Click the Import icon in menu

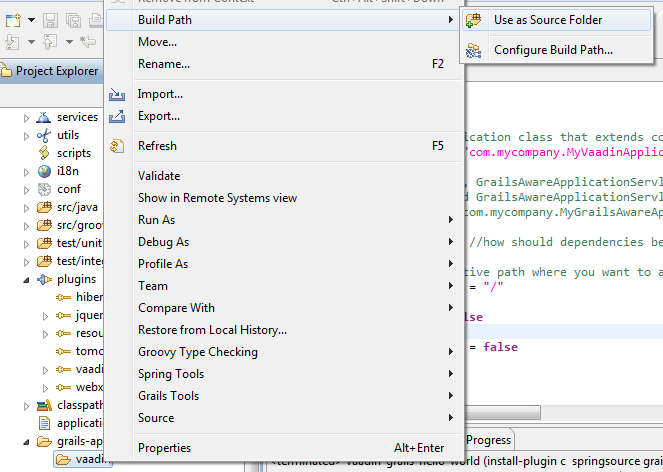117,94
